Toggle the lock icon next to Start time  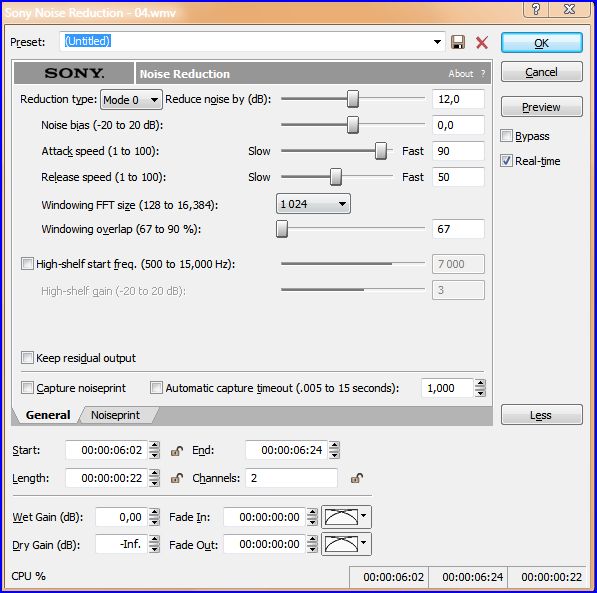(x=177, y=451)
